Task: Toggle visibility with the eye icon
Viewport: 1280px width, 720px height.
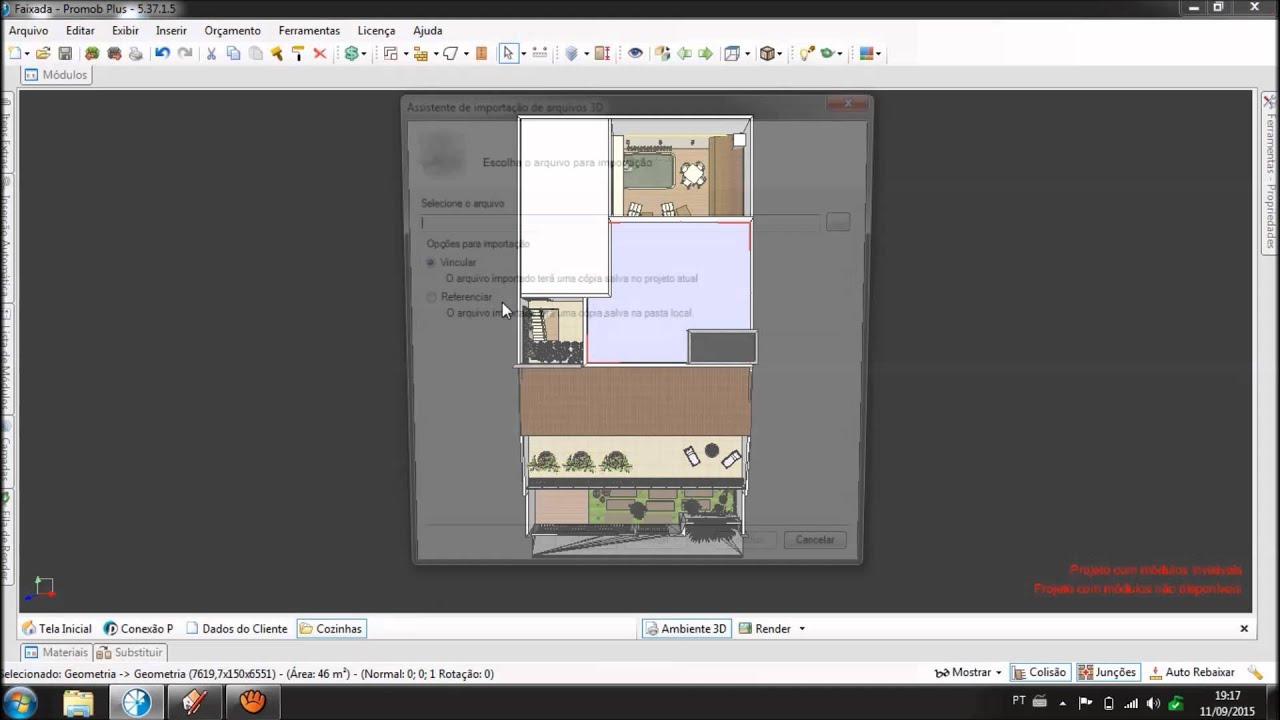Action: coord(635,54)
